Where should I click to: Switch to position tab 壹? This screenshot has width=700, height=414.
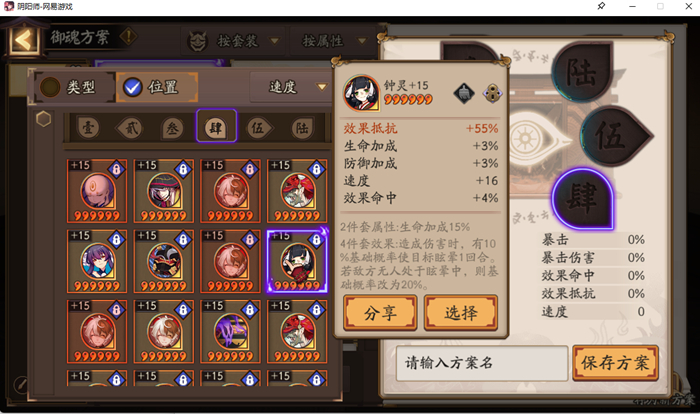click(x=88, y=128)
